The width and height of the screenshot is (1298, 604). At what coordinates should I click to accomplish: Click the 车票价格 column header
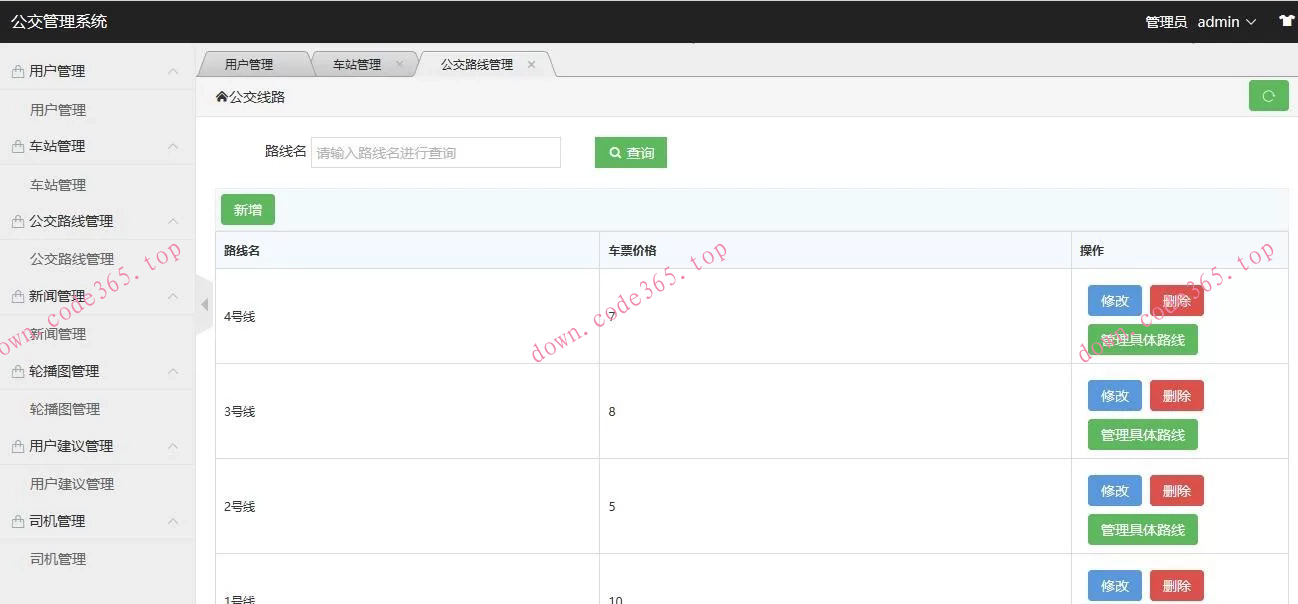pyautogui.click(x=835, y=250)
